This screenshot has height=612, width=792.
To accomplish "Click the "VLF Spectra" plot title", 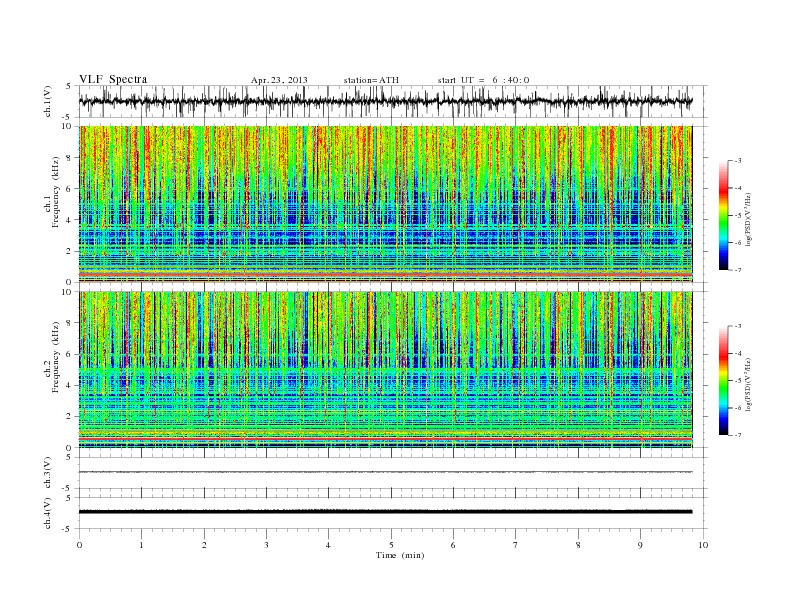I will [x=113, y=79].
